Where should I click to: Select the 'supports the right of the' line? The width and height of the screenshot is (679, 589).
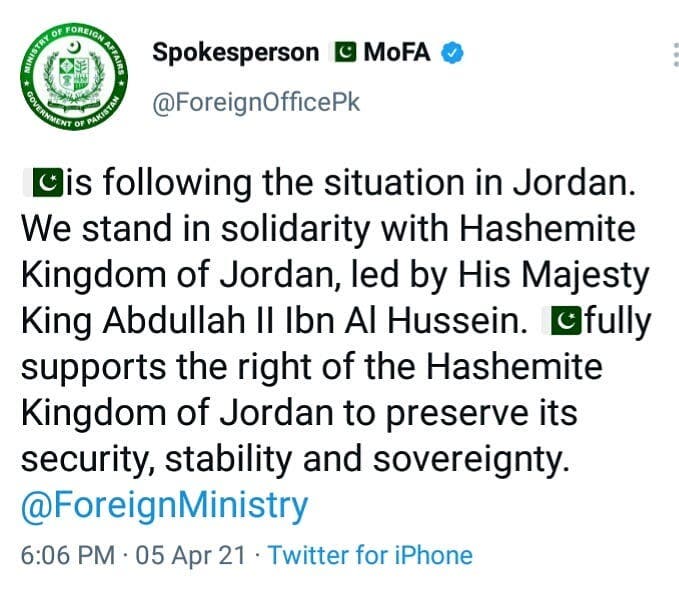pyautogui.click(x=312, y=367)
